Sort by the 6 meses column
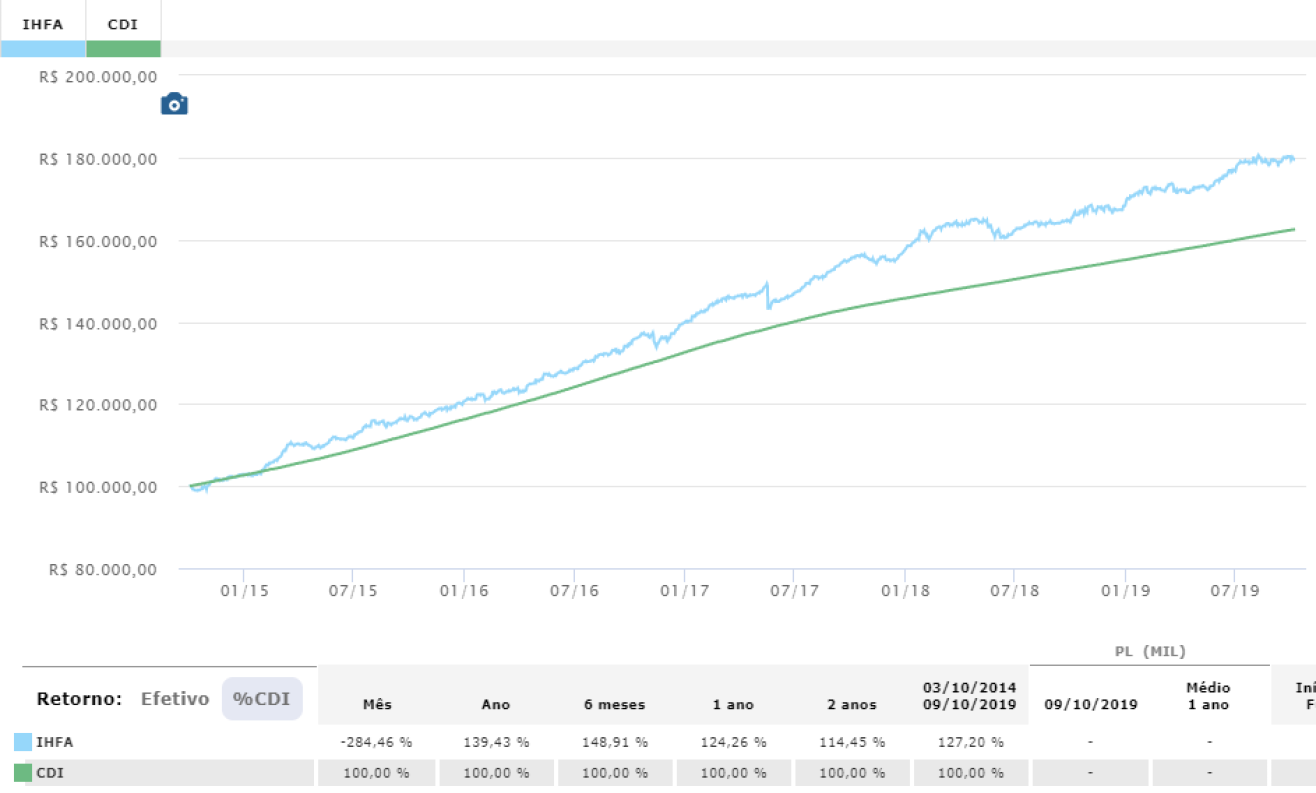 click(614, 704)
